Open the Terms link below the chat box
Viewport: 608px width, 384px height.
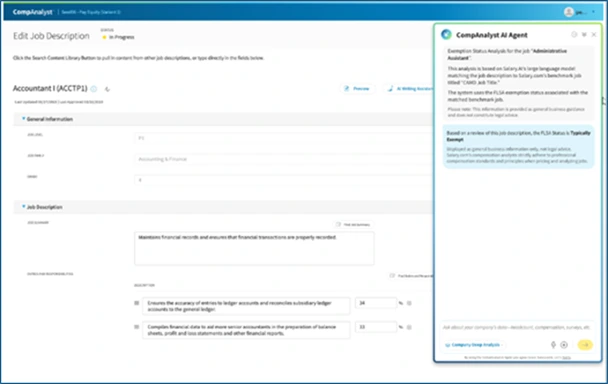567,358
